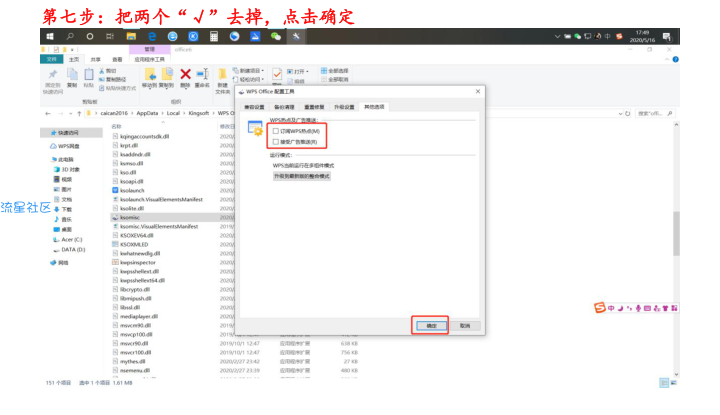Screen dimensions: 720x415
Task: Select WPS网盘 in navigation pane
Action: [x=65, y=146]
